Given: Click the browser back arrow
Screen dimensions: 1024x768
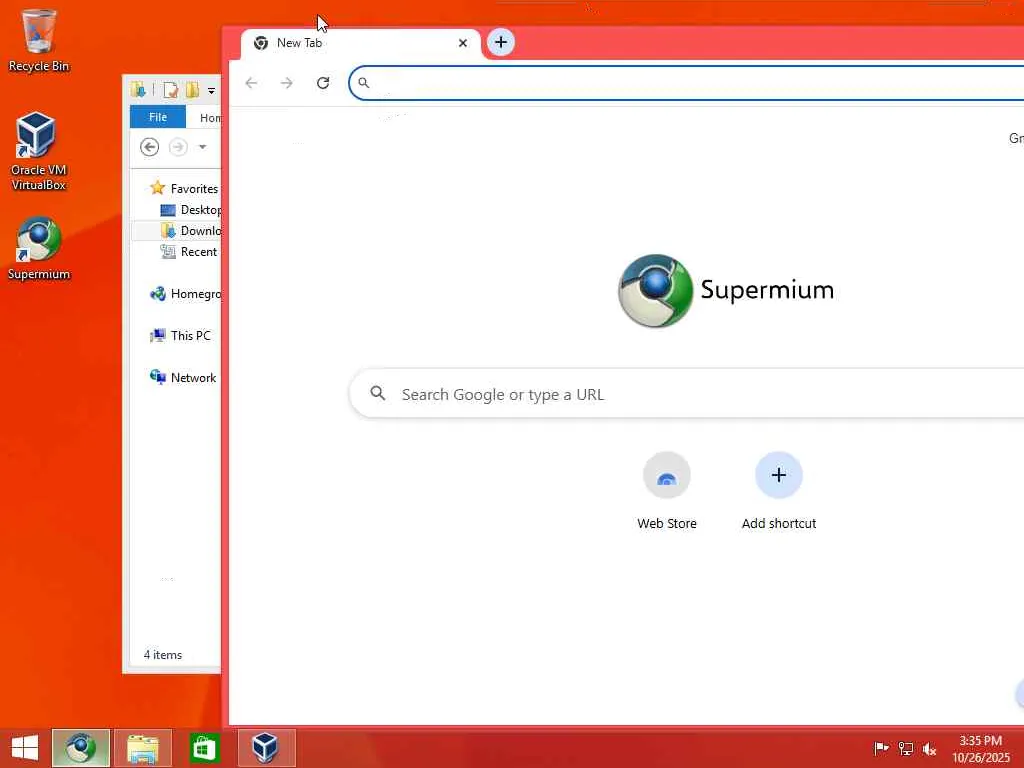Looking at the screenshot, I should click(x=251, y=83).
